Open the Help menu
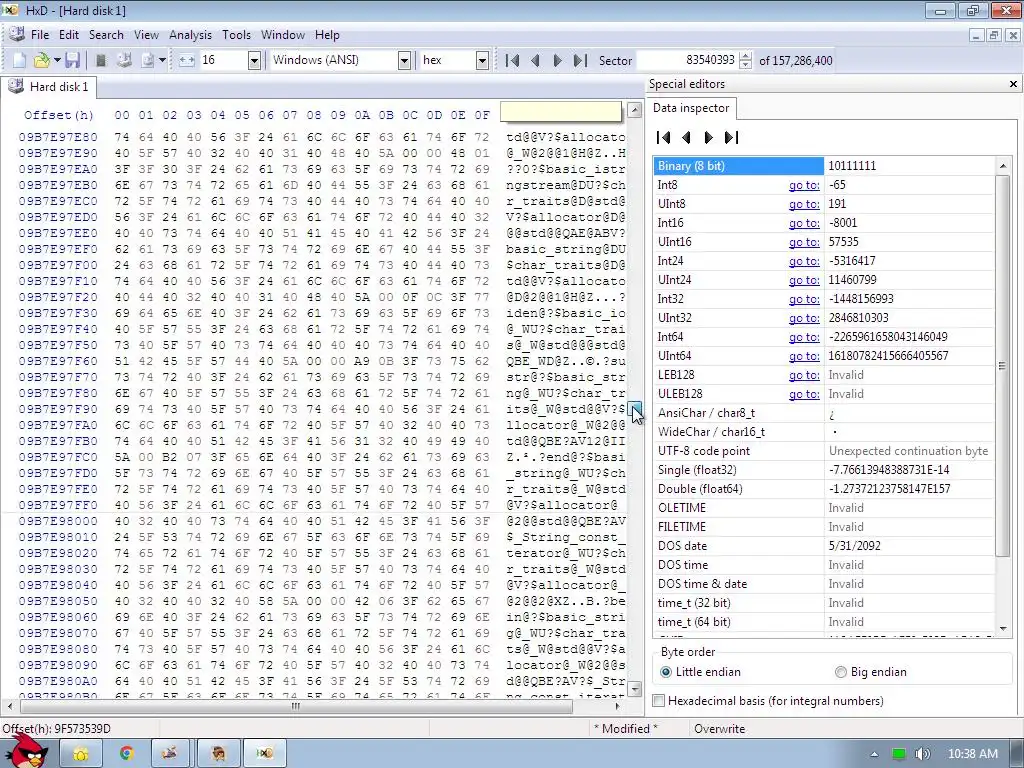Image resolution: width=1024 pixels, height=768 pixels. coord(327,35)
